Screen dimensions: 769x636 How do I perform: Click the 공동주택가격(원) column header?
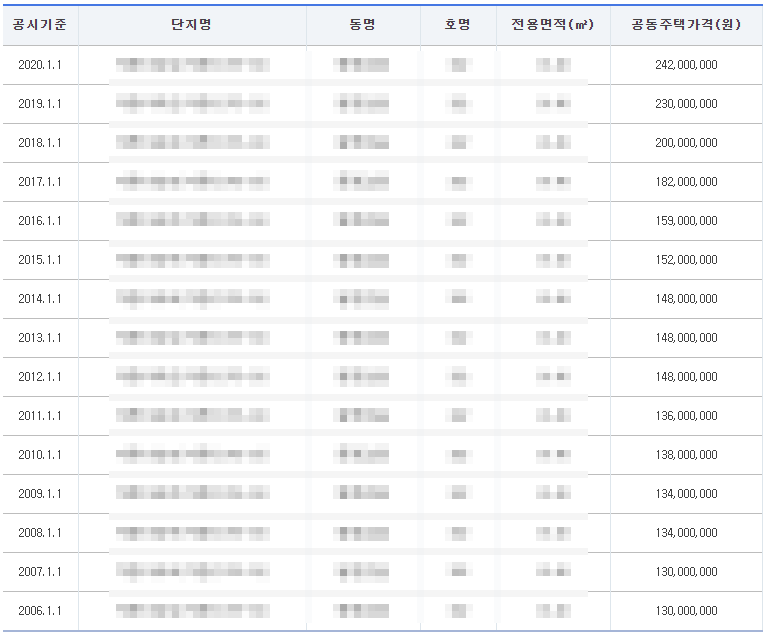686,25
